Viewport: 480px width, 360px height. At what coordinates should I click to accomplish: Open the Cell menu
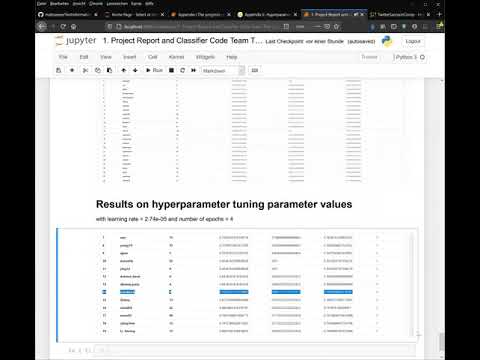click(152, 57)
